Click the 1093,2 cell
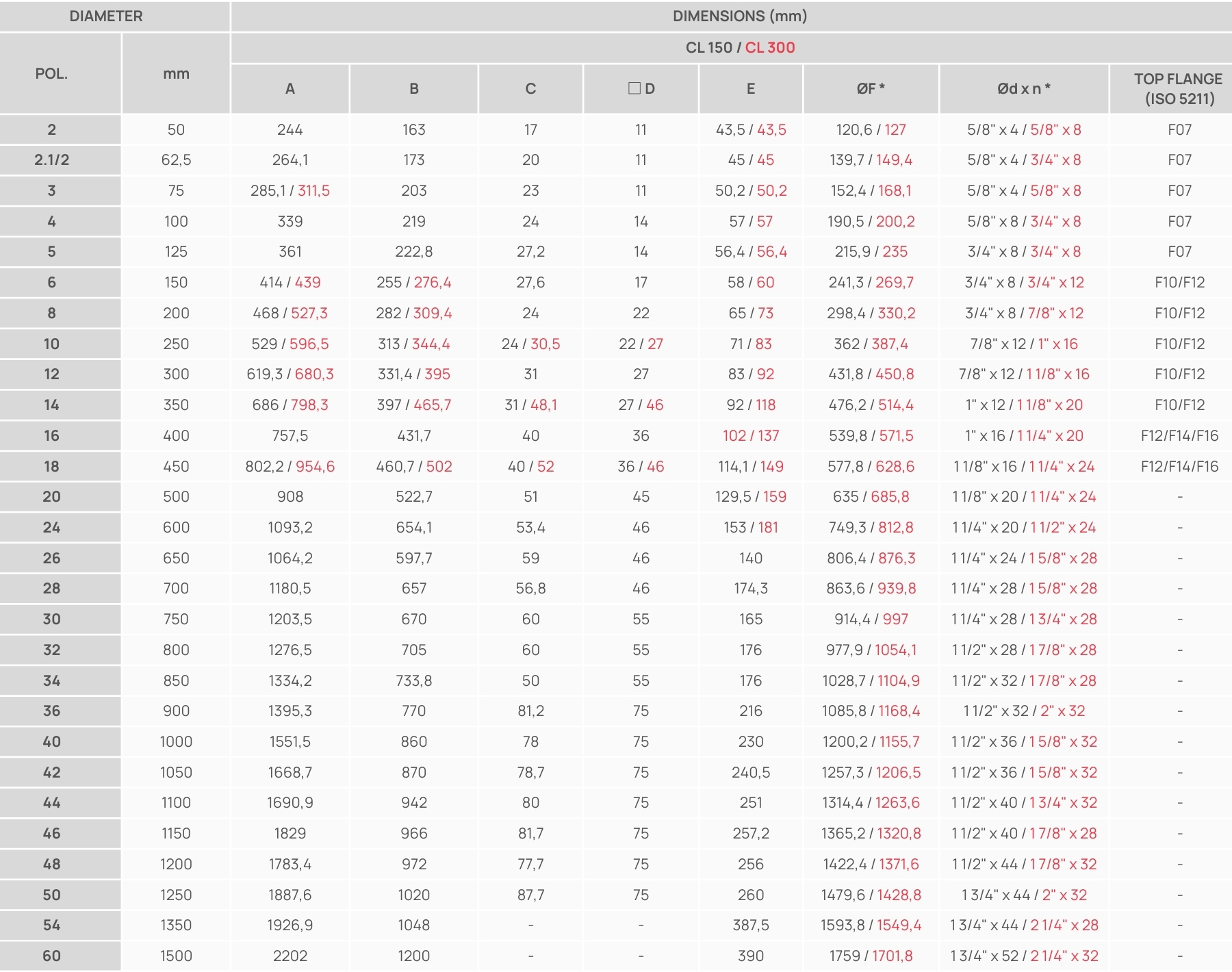Image resolution: width=1232 pixels, height=972 pixels. [x=290, y=528]
